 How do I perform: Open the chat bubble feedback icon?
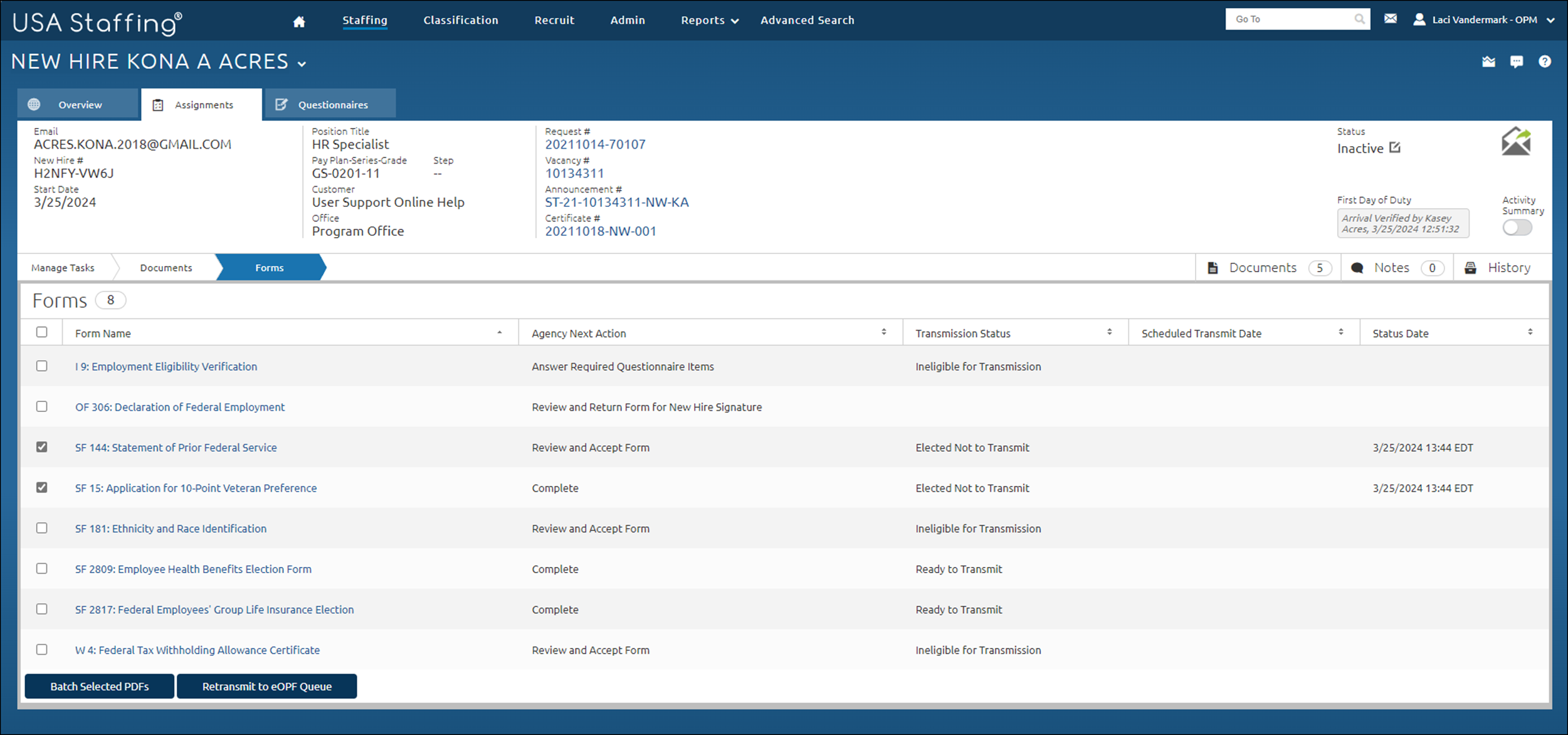(x=1517, y=61)
